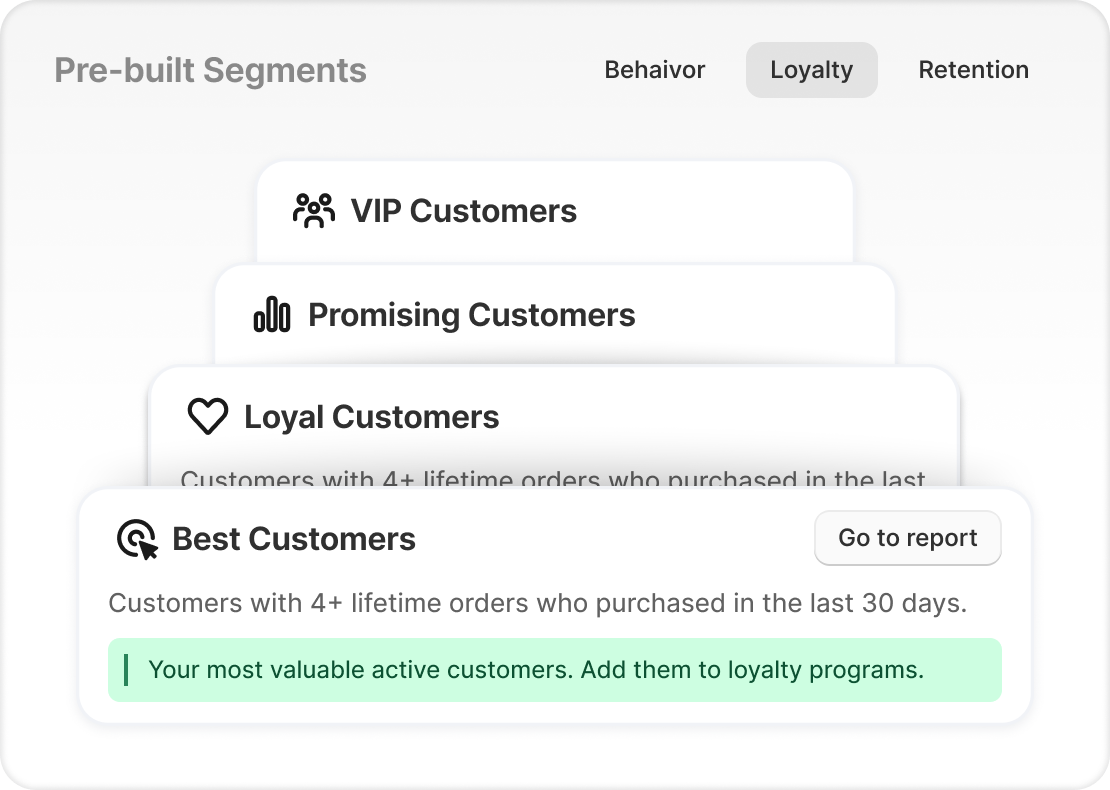Viewport: 1110px width, 790px height.
Task: Select the Loyalty tab
Action: (x=811, y=70)
